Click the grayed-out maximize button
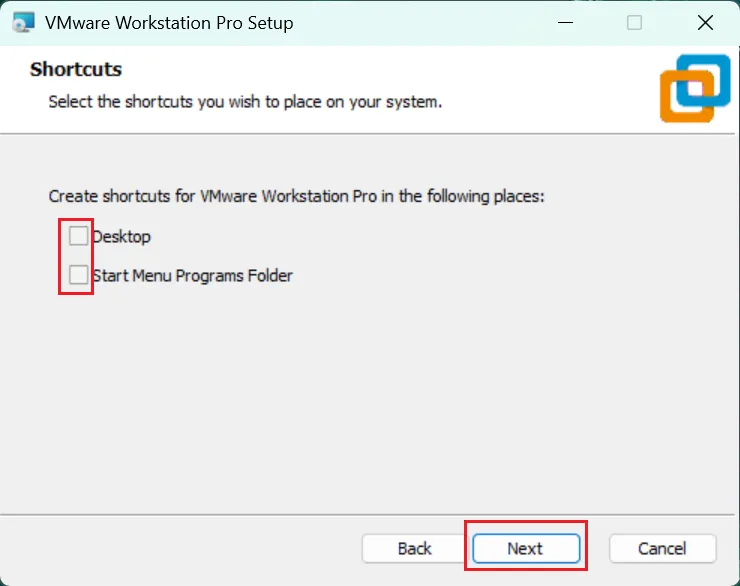Viewport: 740px width, 586px height. point(634,22)
